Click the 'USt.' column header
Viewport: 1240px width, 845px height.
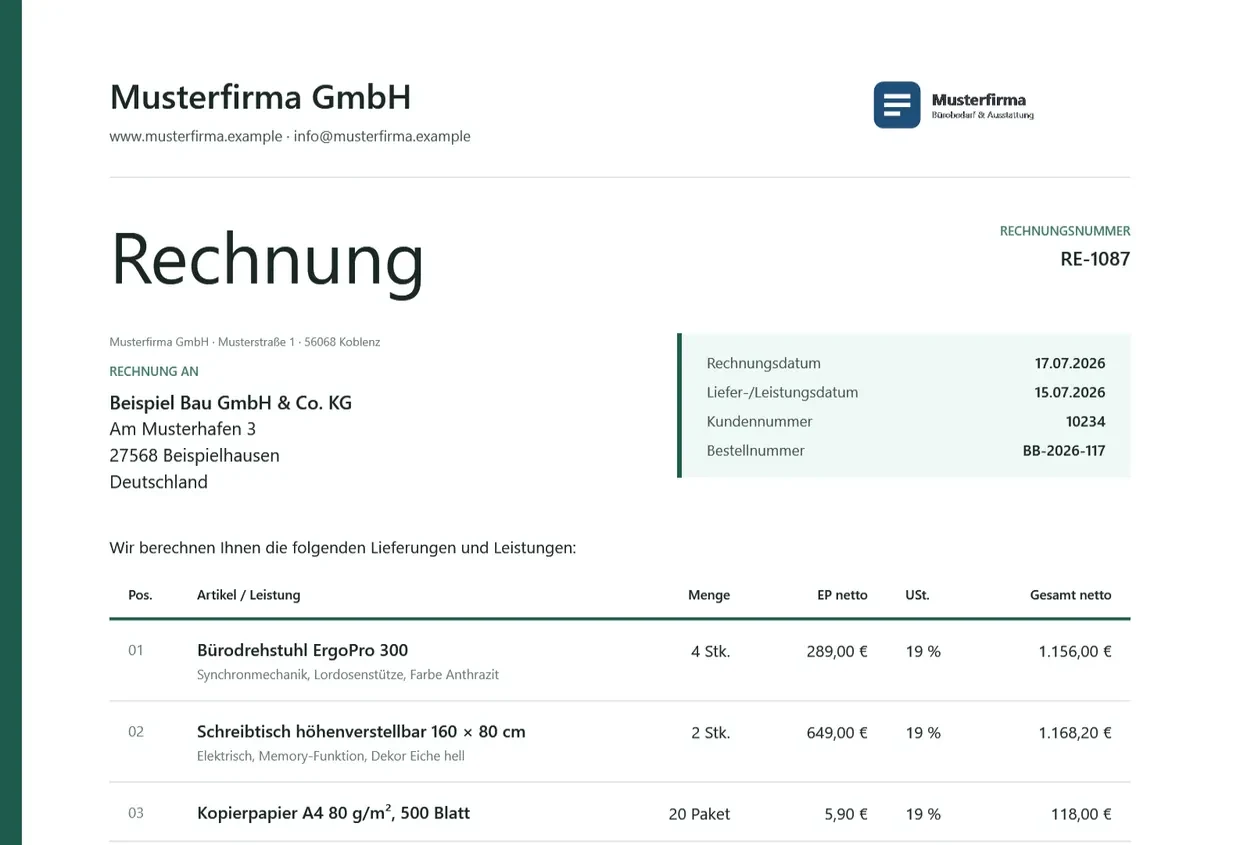[x=917, y=594]
